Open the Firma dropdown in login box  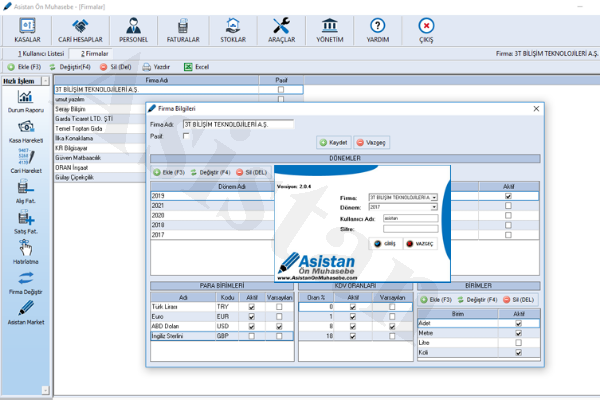(434, 198)
